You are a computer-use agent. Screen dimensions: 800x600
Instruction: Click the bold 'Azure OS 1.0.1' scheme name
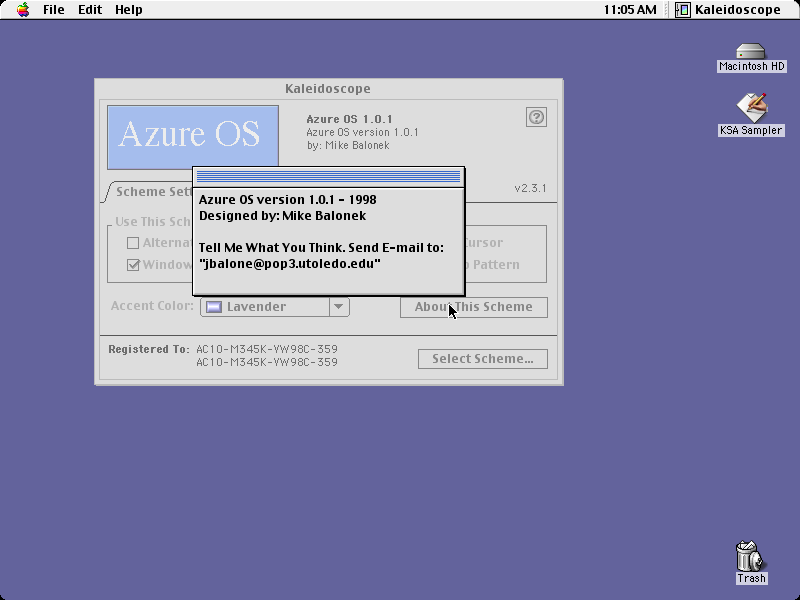(x=349, y=119)
